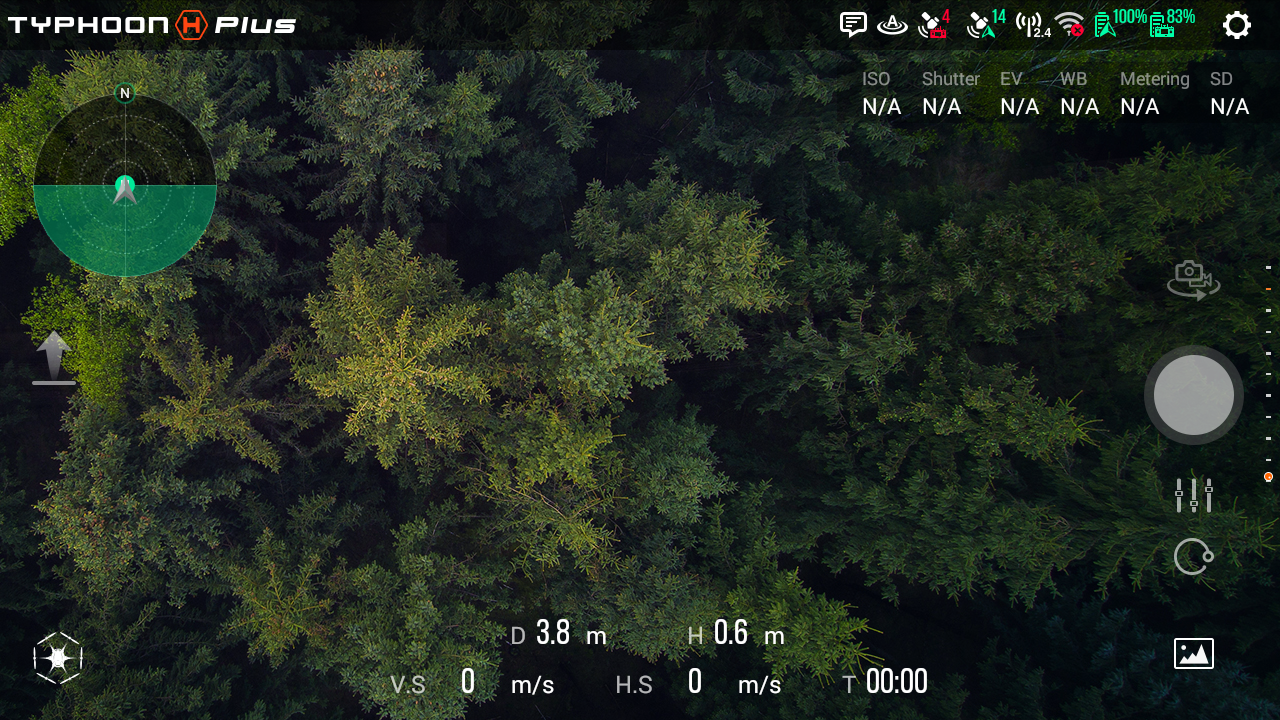Open the messages notification icon

(853, 25)
